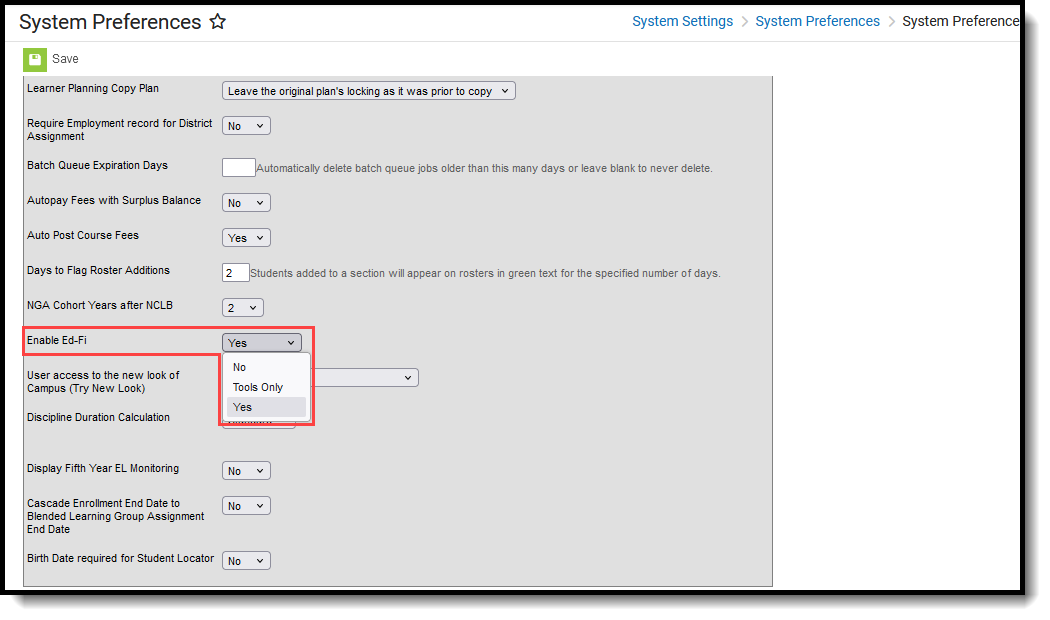The height and width of the screenshot is (620, 1050).
Task: Click the Batch Queue Expiration Days label
Action: (98, 165)
